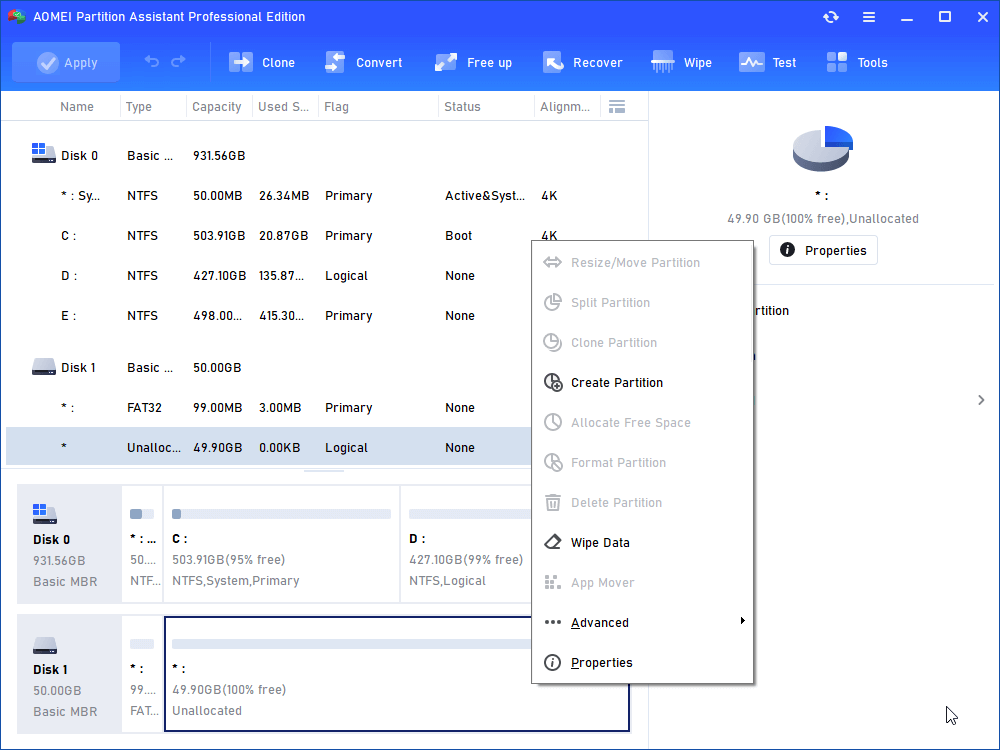1000x750 pixels.
Task: Click the Create Partition menu icon
Action: click(553, 383)
